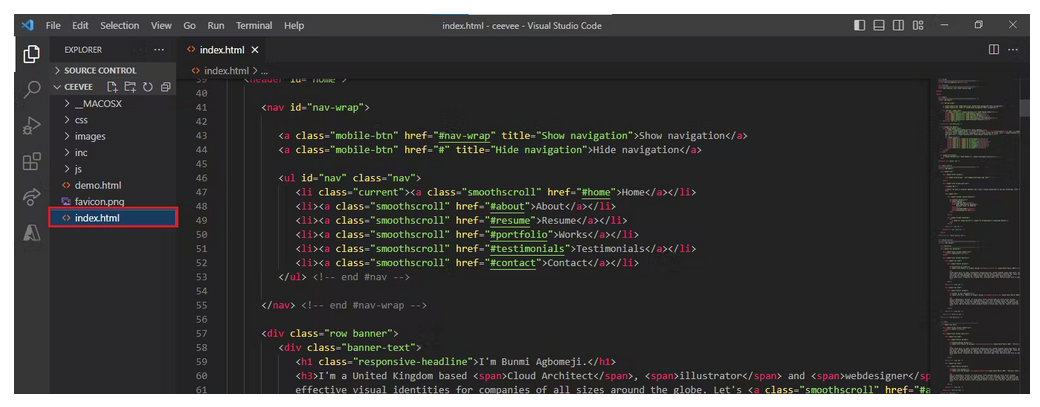This screenshot has width=1040, height=407.
Task: Expand the images folder
Action: [90, 136]
